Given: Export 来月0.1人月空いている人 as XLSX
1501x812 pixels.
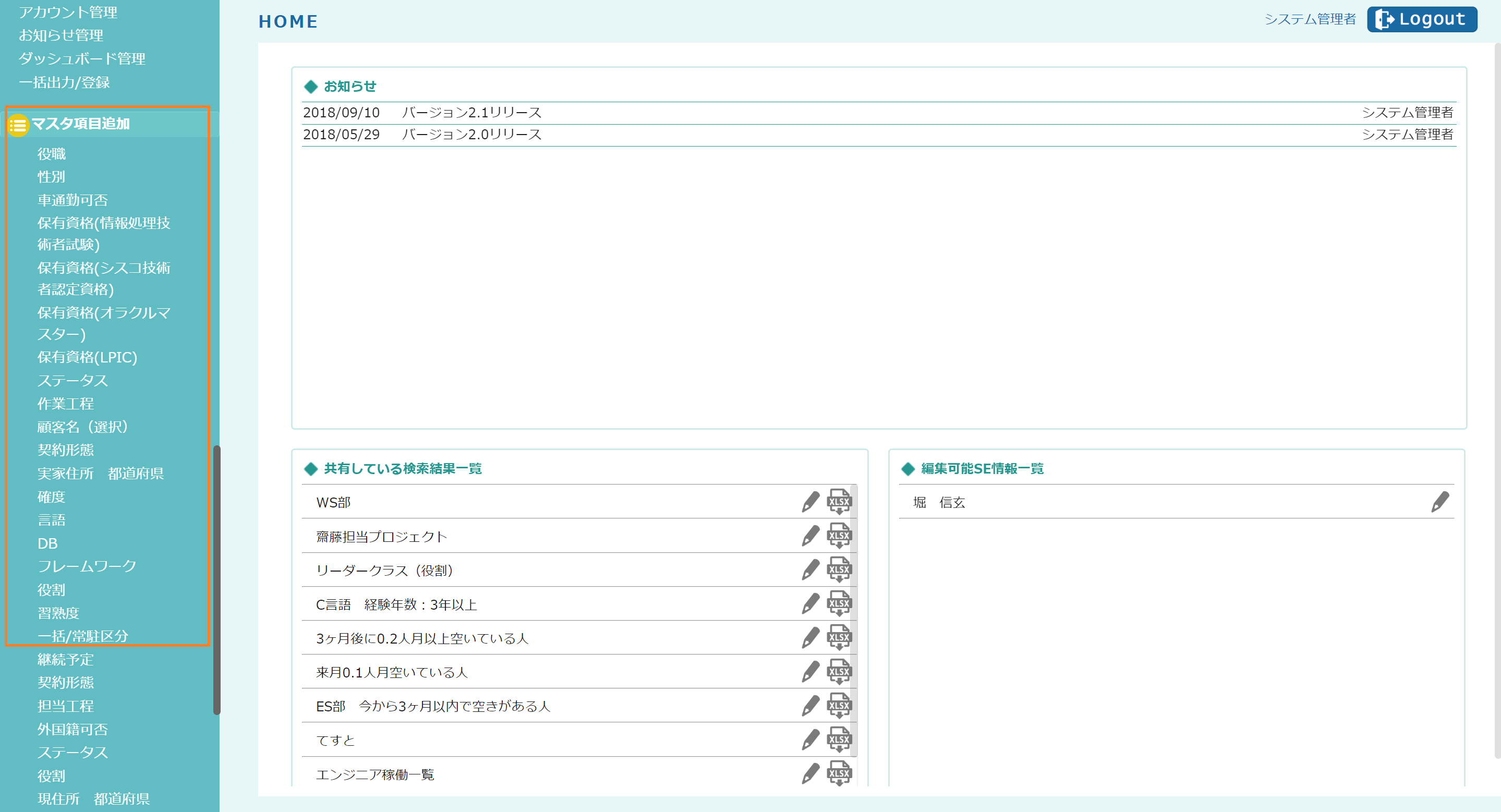Looking at the screenshot, I should pos(839,672).
